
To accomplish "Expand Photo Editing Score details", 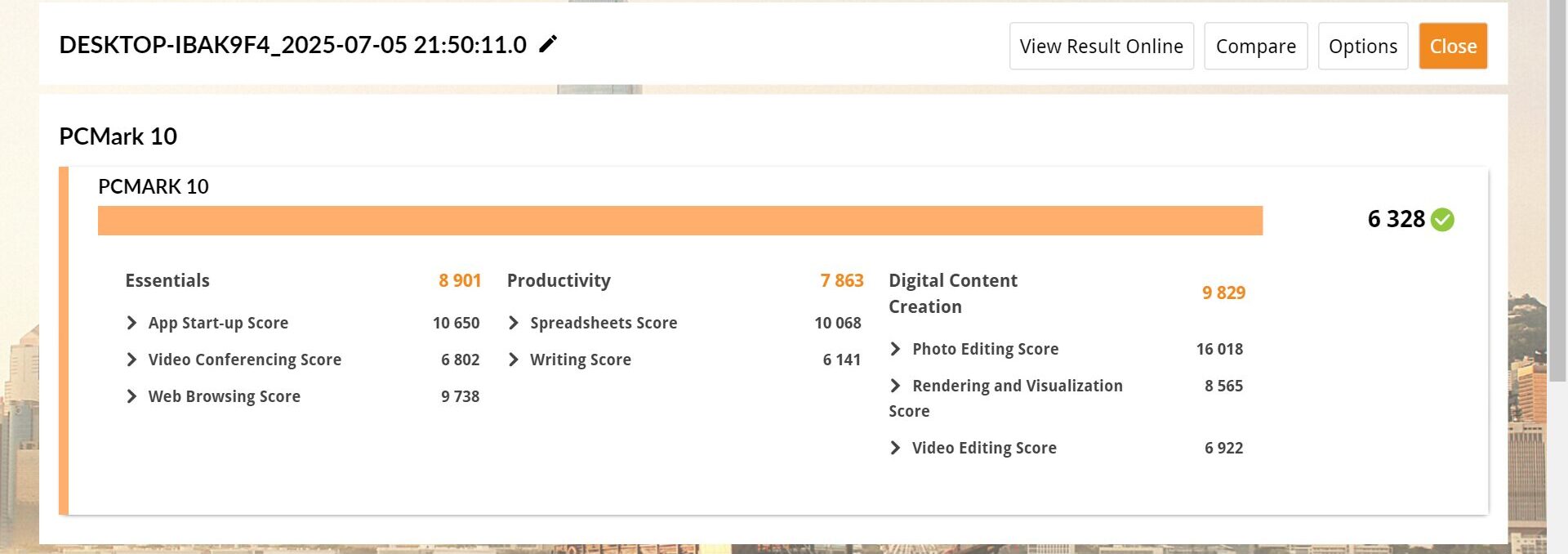I will pos(896,349).
